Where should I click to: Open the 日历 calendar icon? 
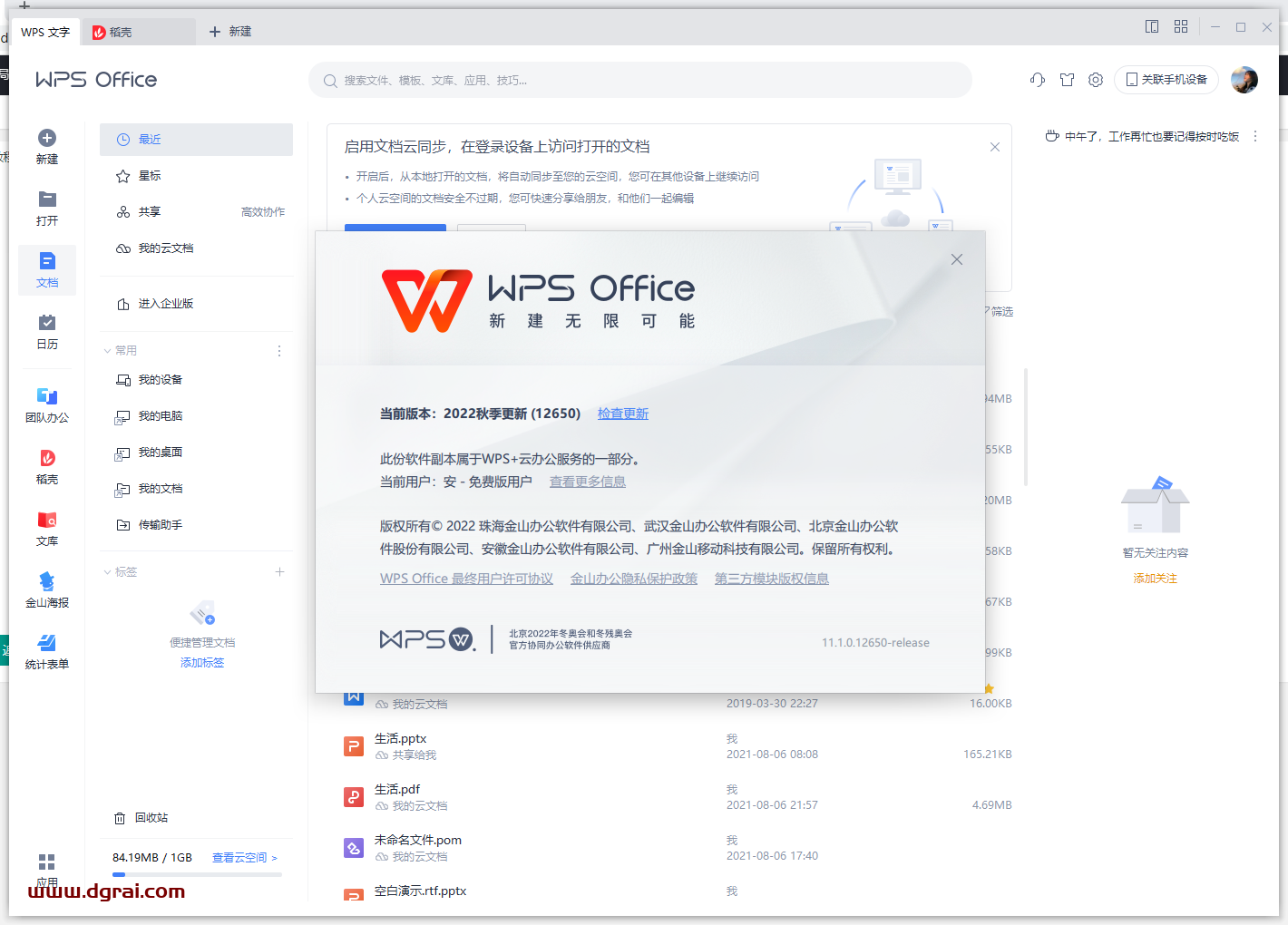coord(47,323)
